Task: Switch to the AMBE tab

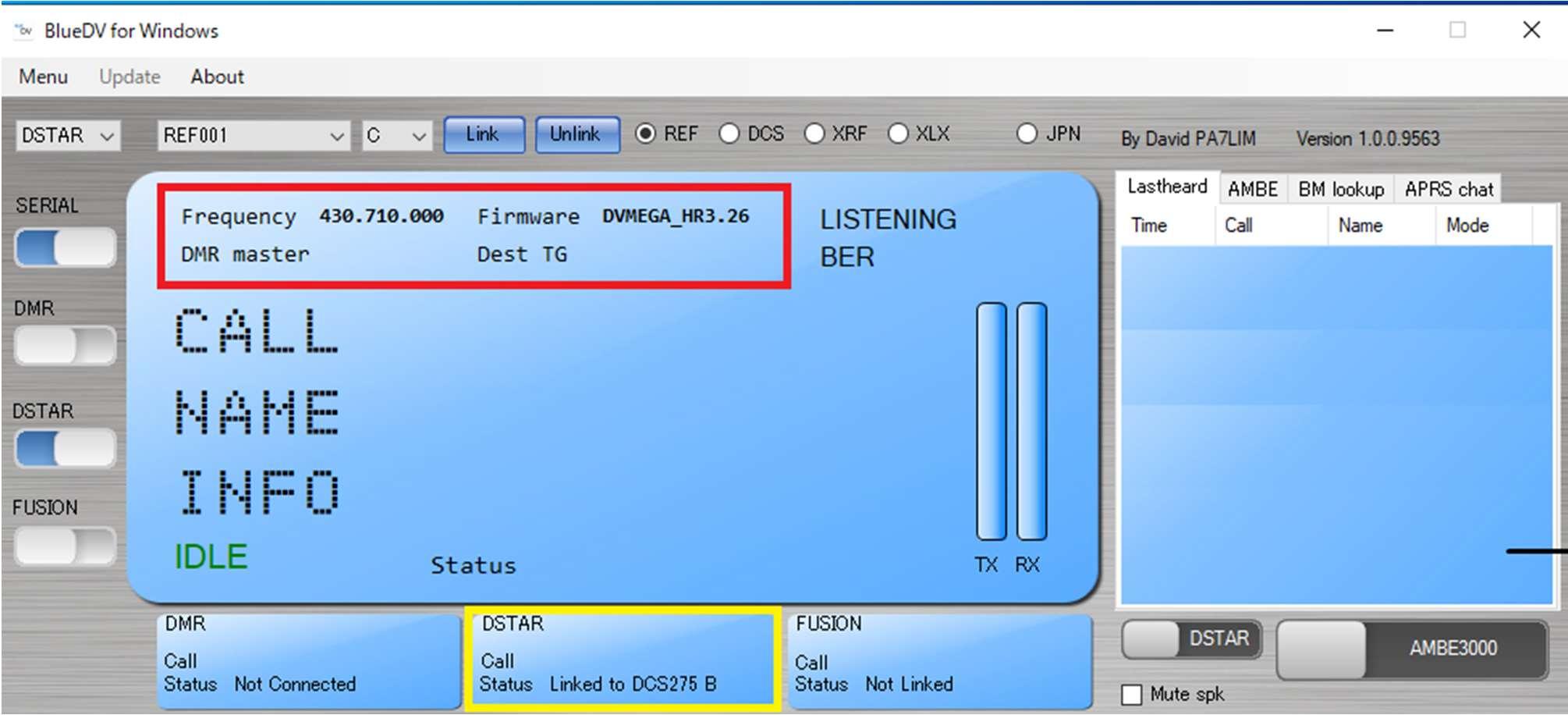Action: (1252, 189)
